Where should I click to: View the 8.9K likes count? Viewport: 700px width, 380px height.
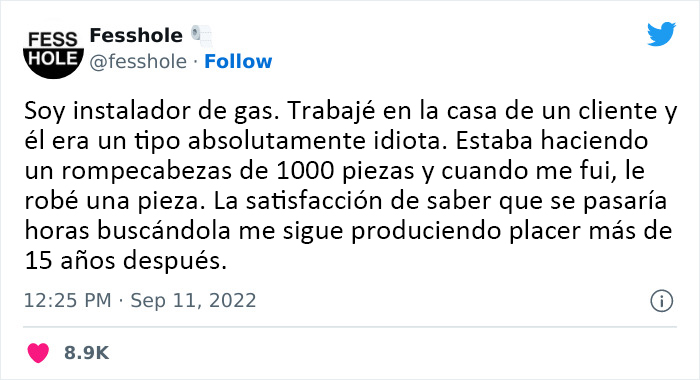pos(86,353)
